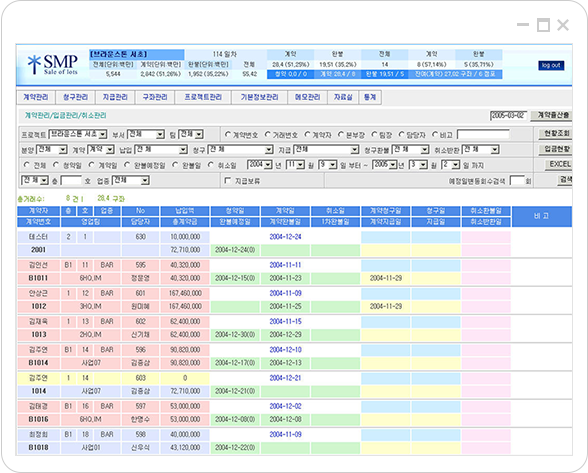The image size is (588, 473).
Task: Open the 자료실 tab
Action: pyautogui.click(x=343, y=97)
